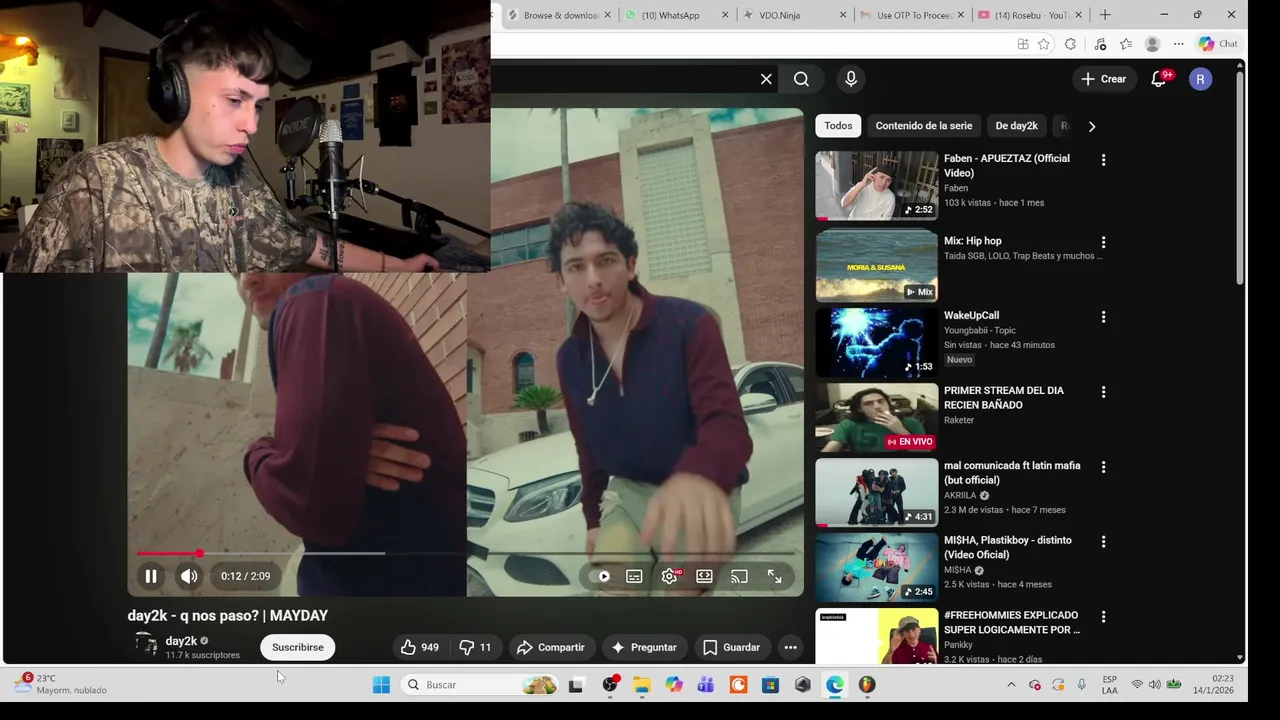
Task: Open Edge Copilot Chat
Action: click(1219, 44)
